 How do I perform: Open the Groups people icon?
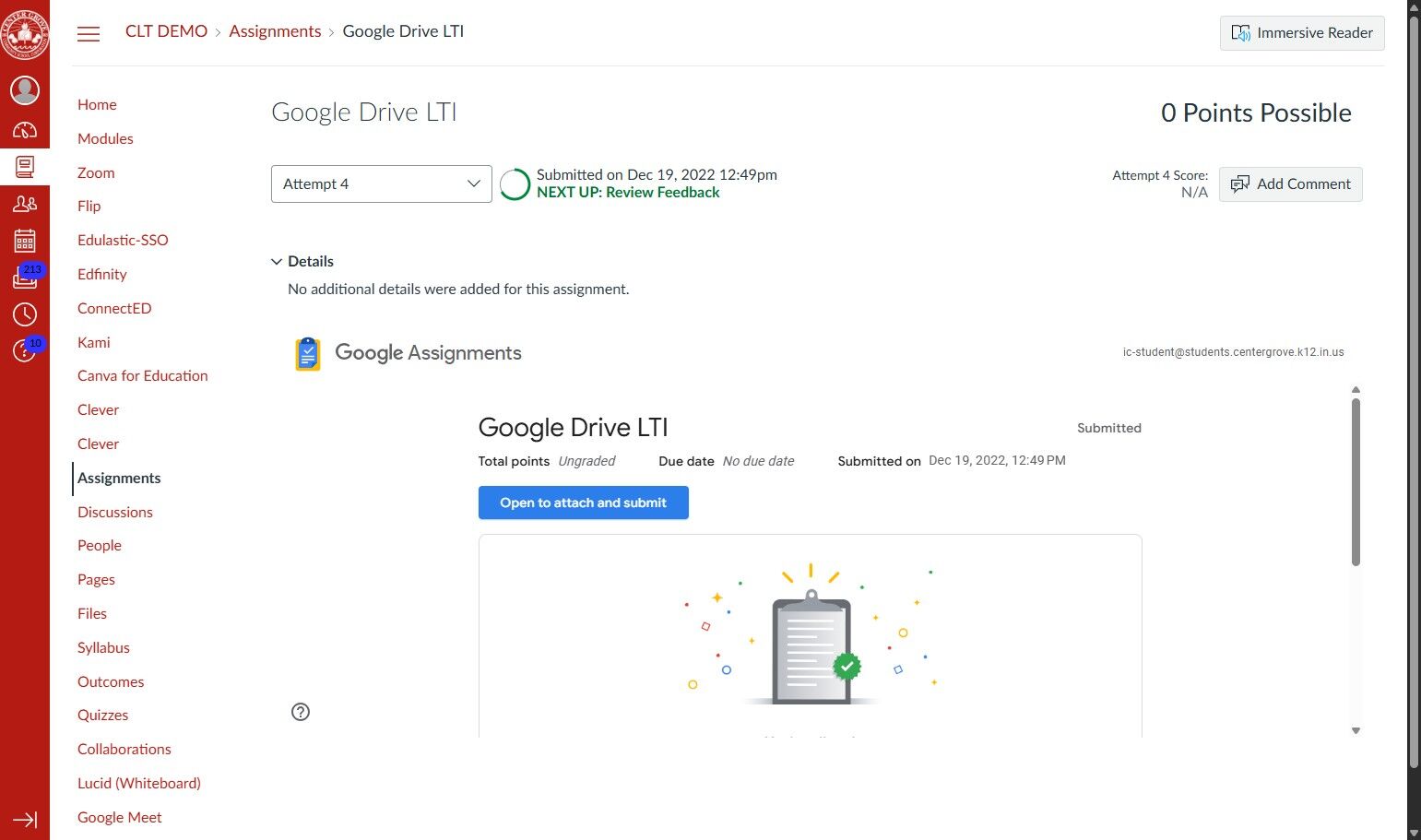(25, 204)
